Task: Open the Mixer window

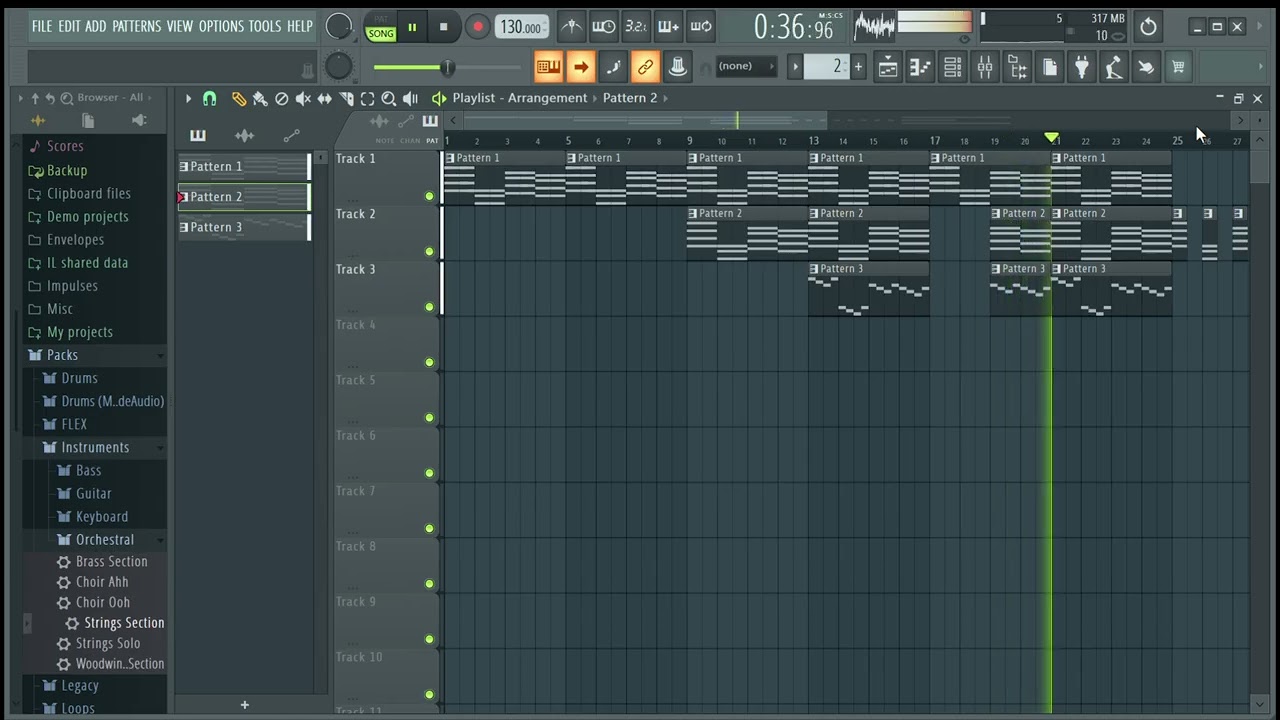Action: coord(985,67)
